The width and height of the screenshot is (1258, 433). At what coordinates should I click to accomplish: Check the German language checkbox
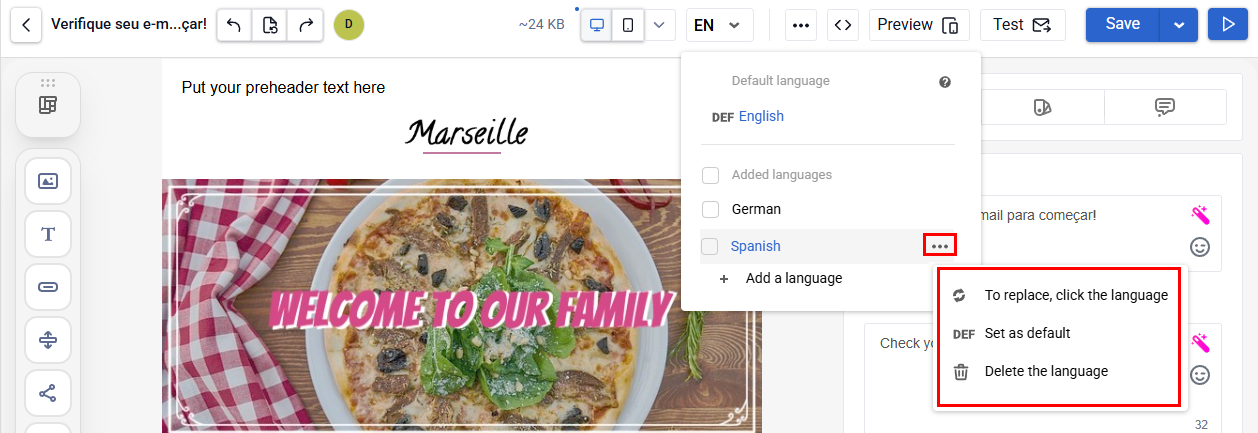(x=710, y=209)
